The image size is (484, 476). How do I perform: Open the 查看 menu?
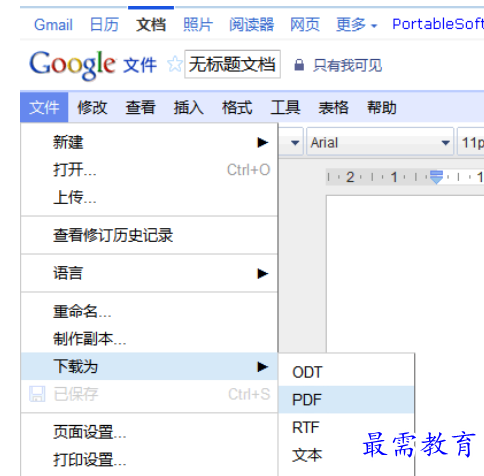[x=140, y=107]
